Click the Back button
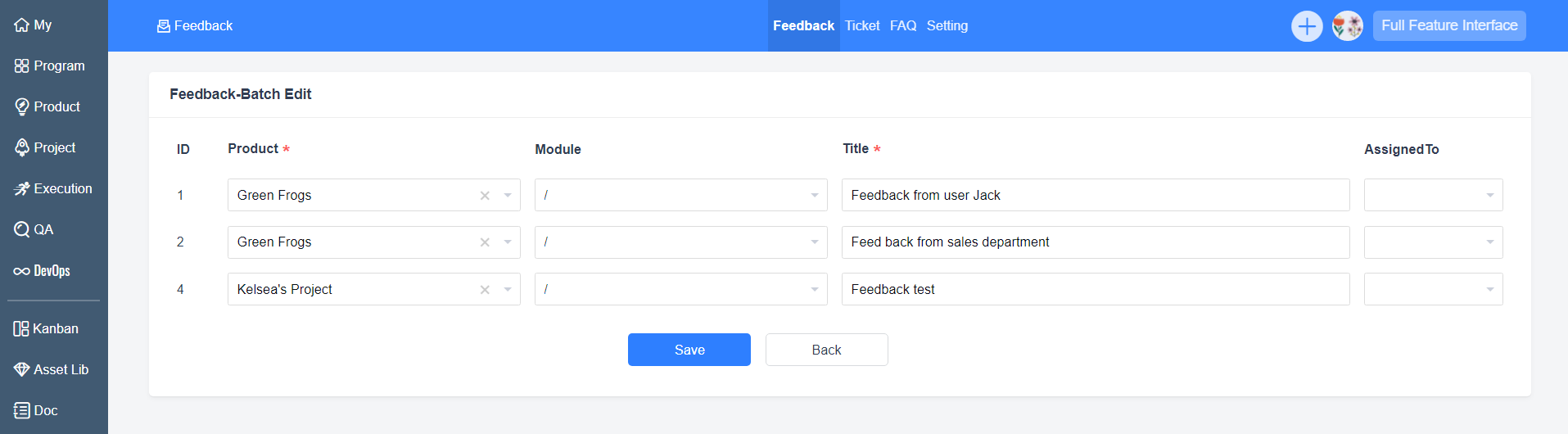The image size is (1568, 434). (826, 350)
